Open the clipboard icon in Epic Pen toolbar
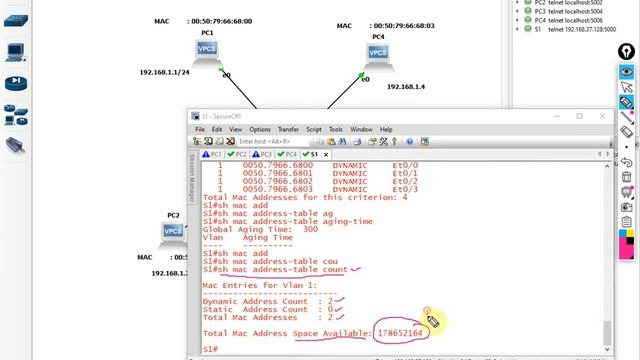 tap(627, 222)
